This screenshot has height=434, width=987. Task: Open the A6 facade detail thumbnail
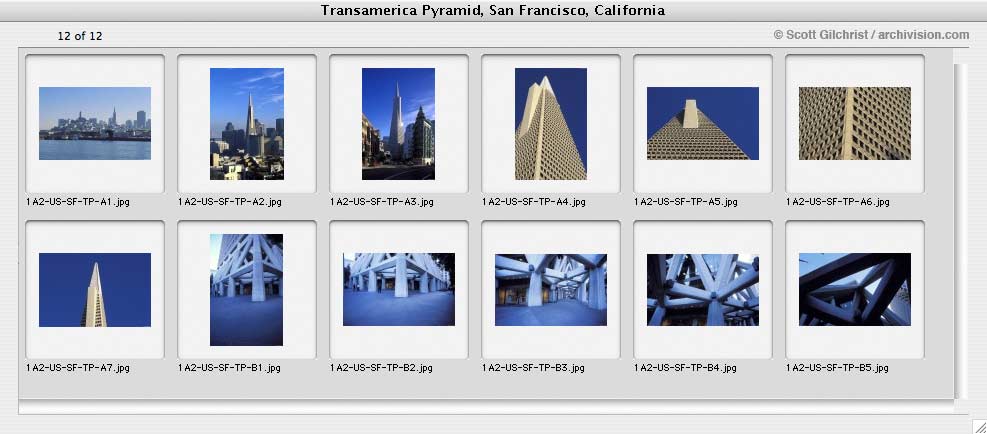pyautogui.click(x=855, y=123)
